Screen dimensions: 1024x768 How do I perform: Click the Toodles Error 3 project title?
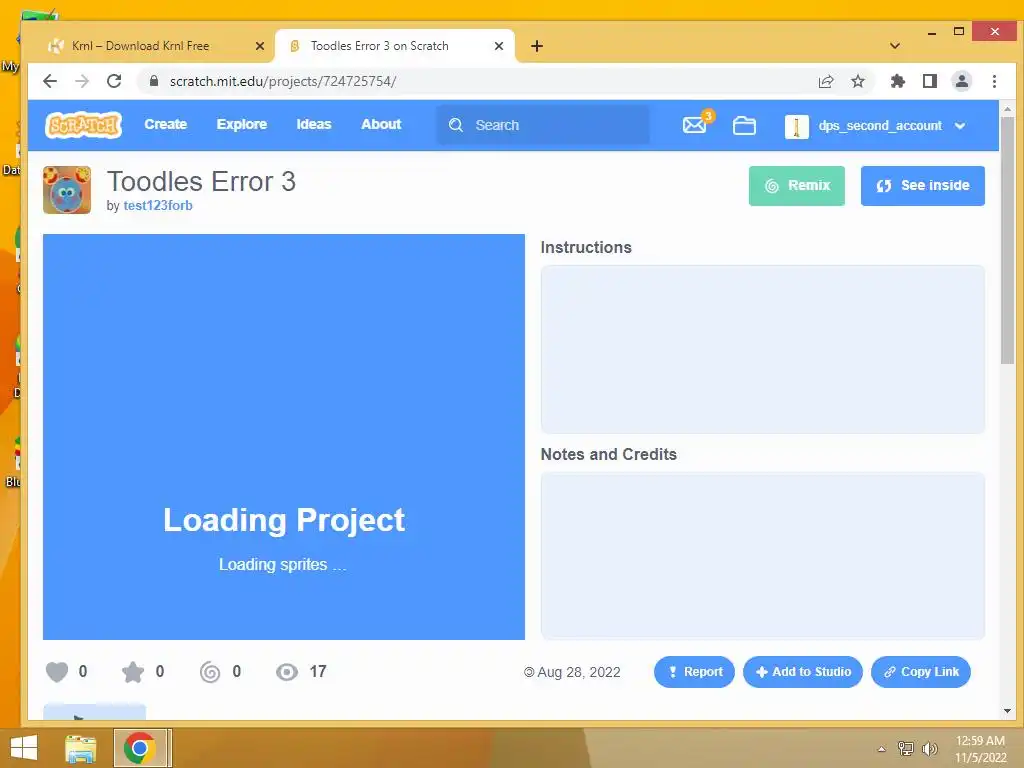[x=201, y=182]
